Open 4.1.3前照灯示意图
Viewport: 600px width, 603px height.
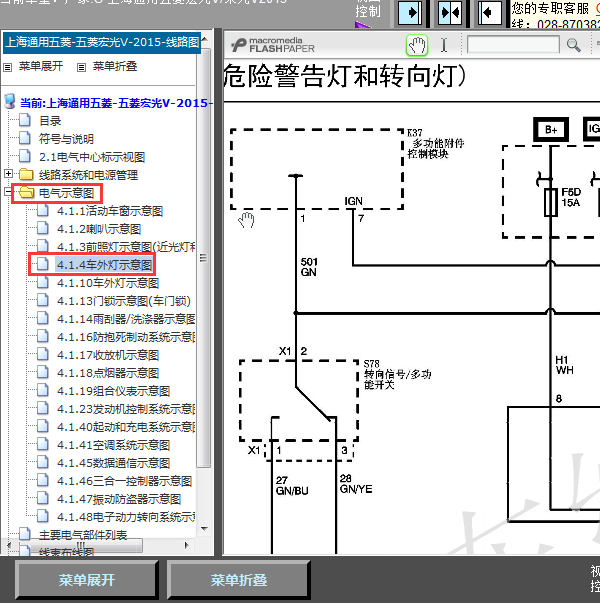pos(126,247)
